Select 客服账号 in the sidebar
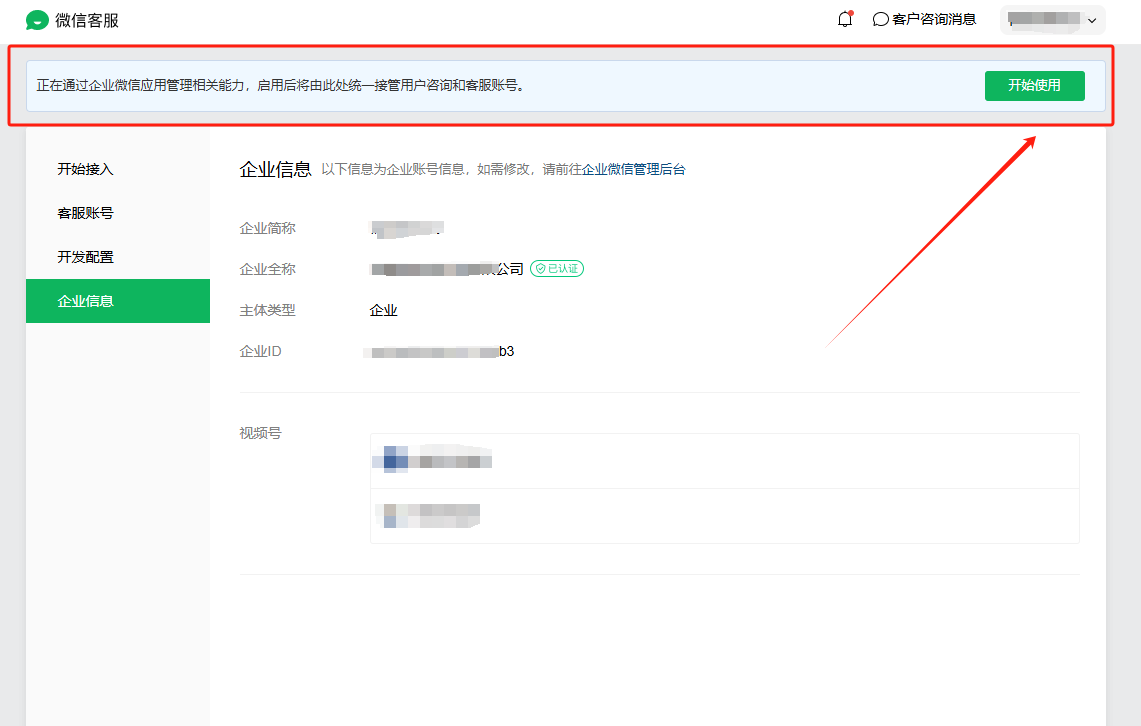Screen dimensions: 1141x726 pyautogui.click(x=86, y=213)
